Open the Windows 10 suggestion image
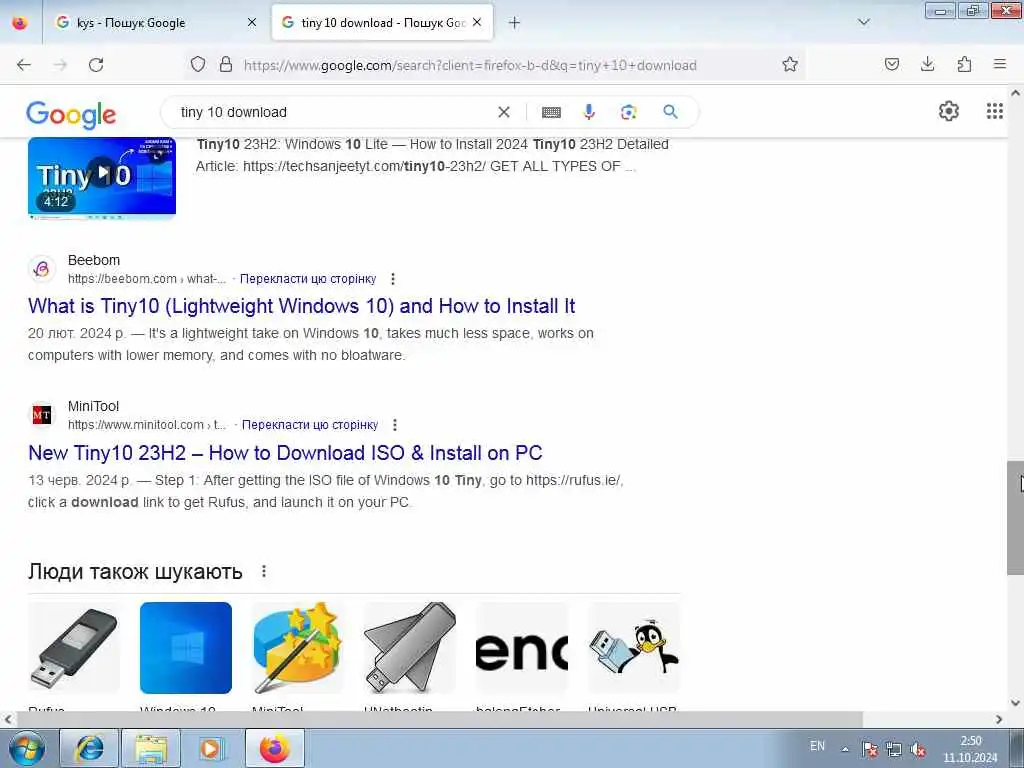The height and width of the screenshot is (768, 1024). coord(185,648)
